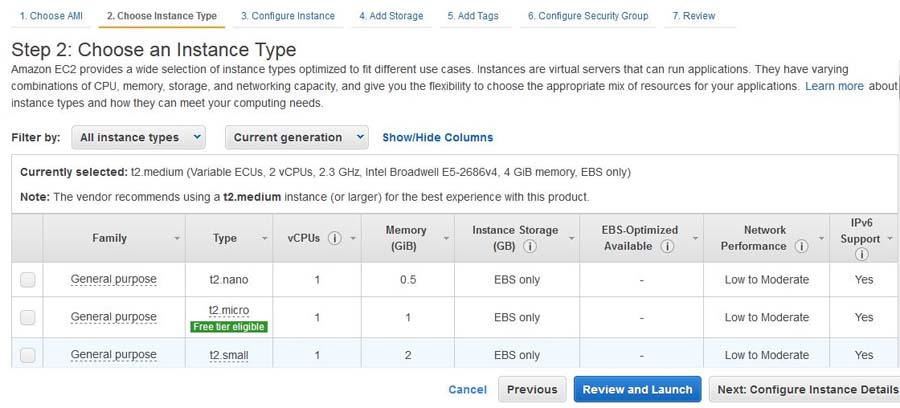This screenshot has height=408, width=900.
Task: Select the t2.nano instance checkbox
Action: 28,280
